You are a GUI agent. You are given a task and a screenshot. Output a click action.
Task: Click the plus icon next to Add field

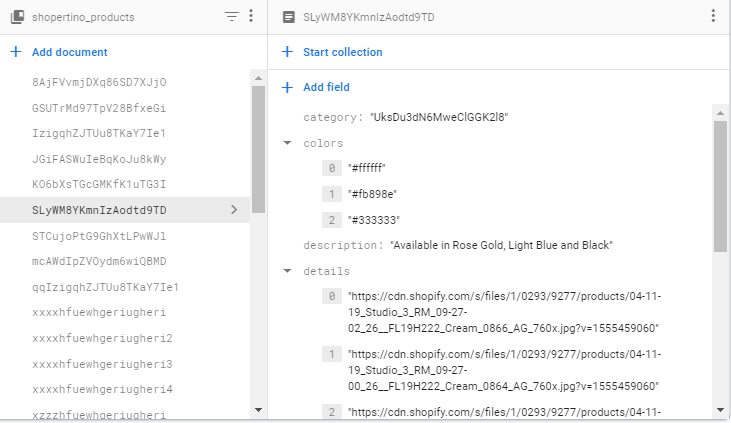click(287, 88)
